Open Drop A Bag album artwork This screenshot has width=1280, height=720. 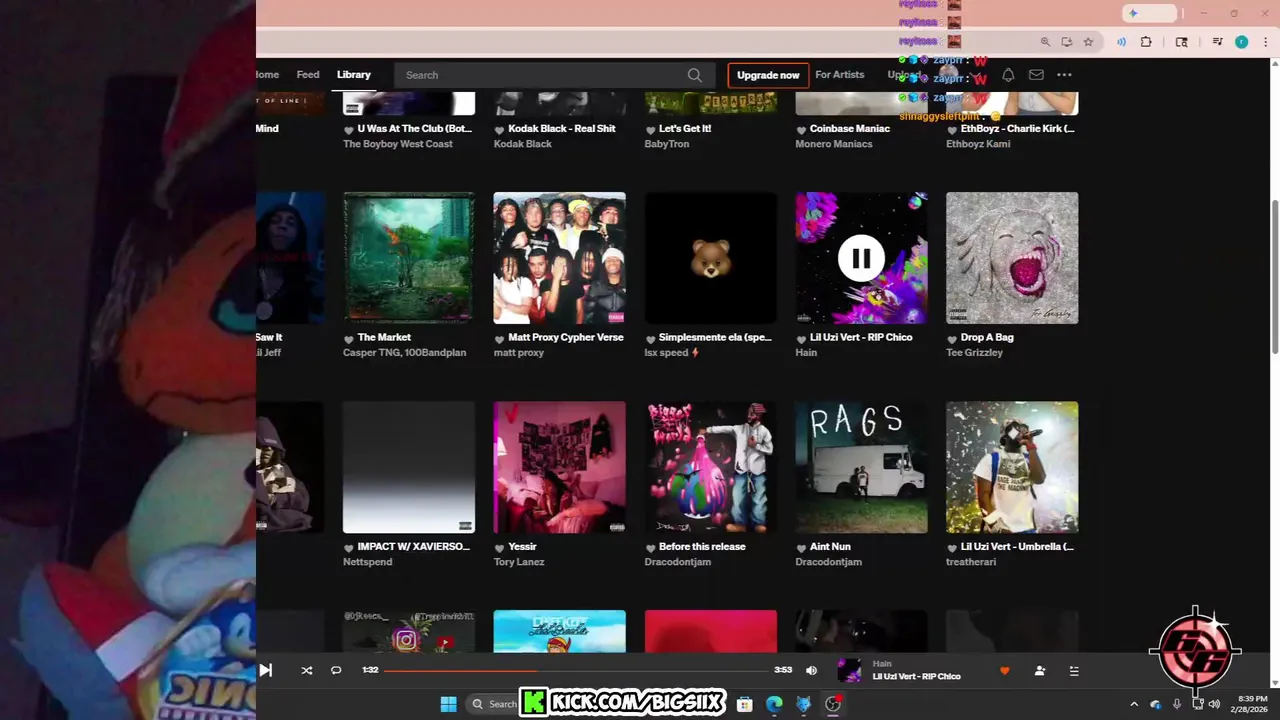coord(1012,258)
